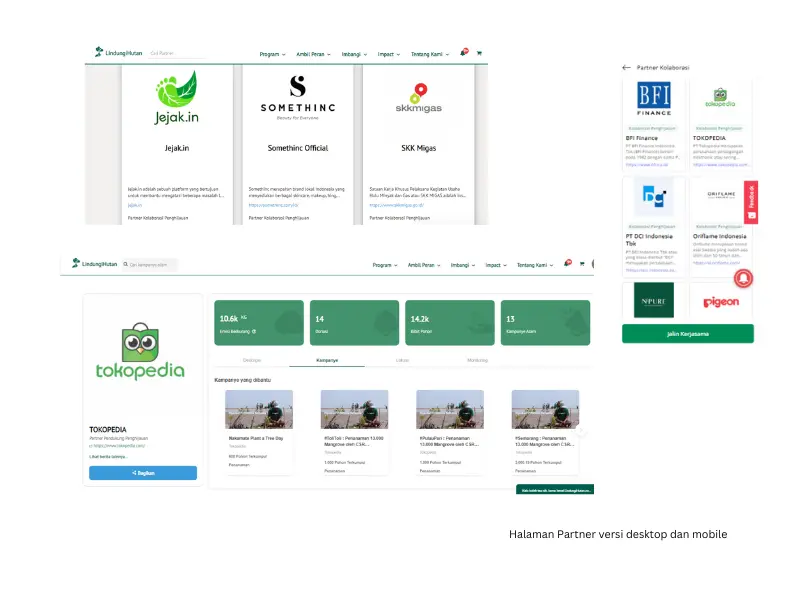Open notifications bell on partner list page

[464, 53]
